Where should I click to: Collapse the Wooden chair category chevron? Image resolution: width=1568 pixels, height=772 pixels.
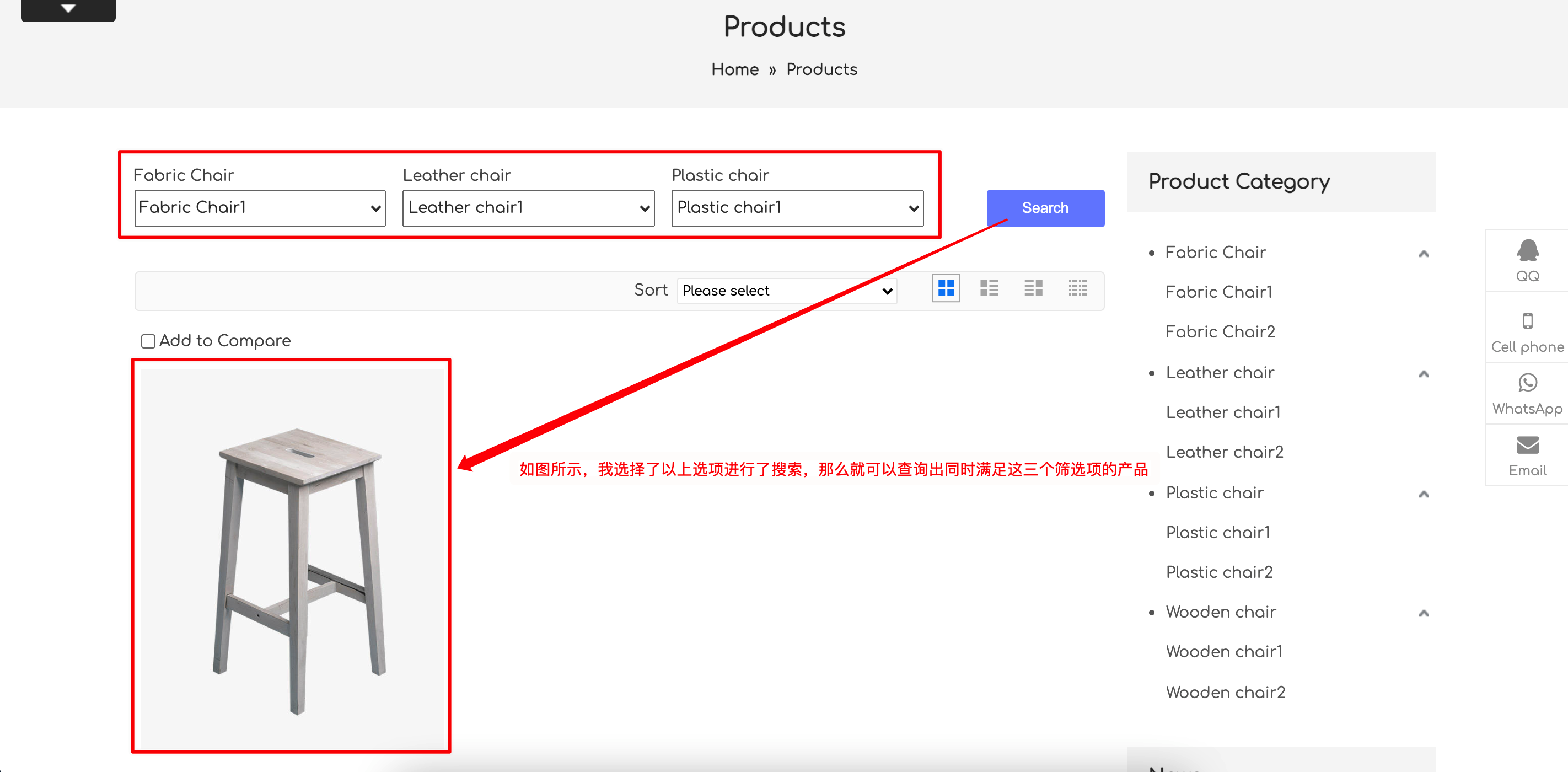(x=1423, y=613)
